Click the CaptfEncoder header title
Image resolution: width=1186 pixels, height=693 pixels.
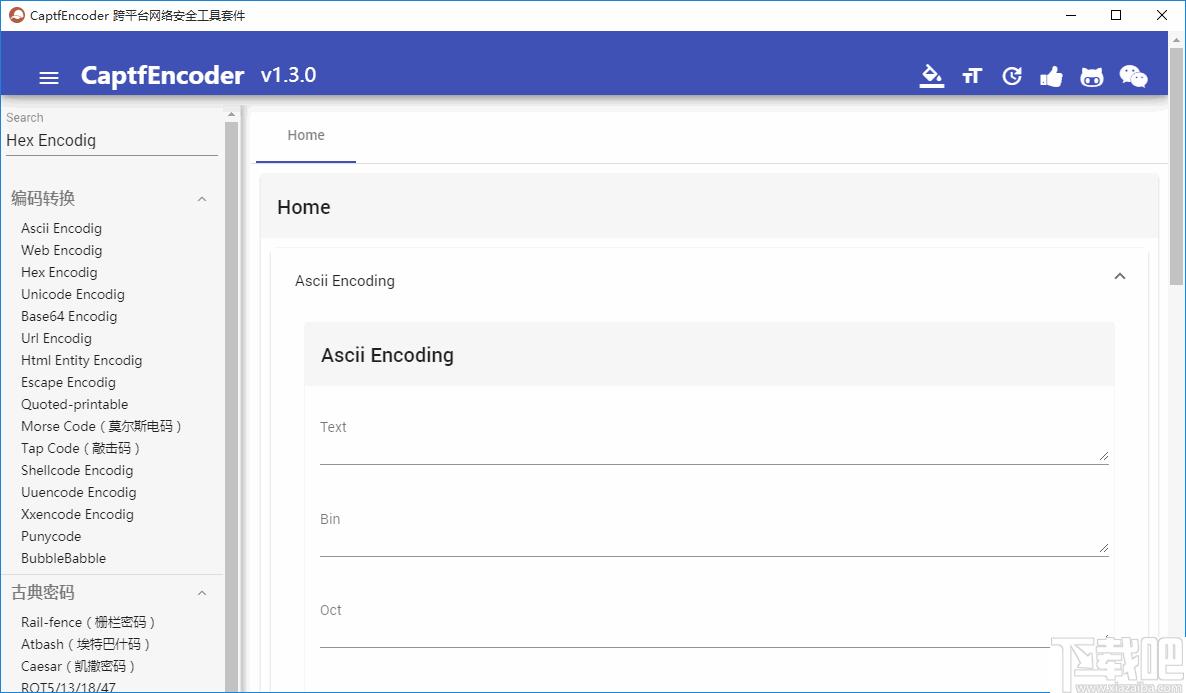163,75
